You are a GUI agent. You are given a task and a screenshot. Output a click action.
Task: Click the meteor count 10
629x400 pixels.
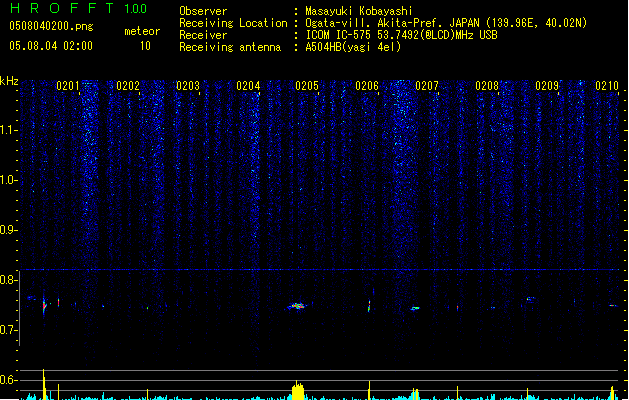point(145,46)
